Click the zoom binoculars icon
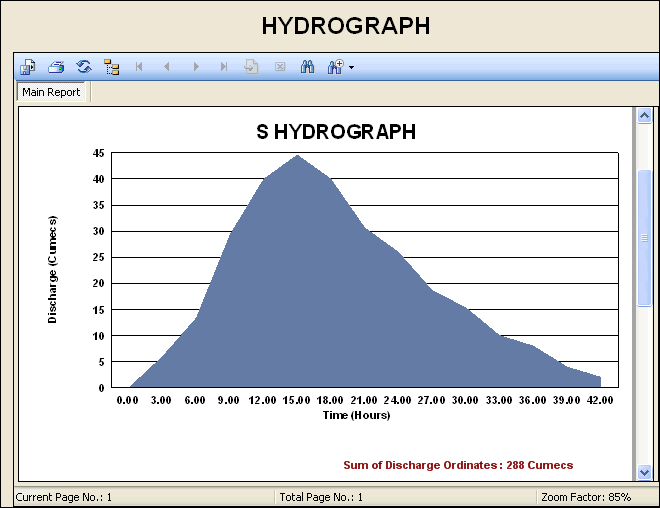 point(335,67)
